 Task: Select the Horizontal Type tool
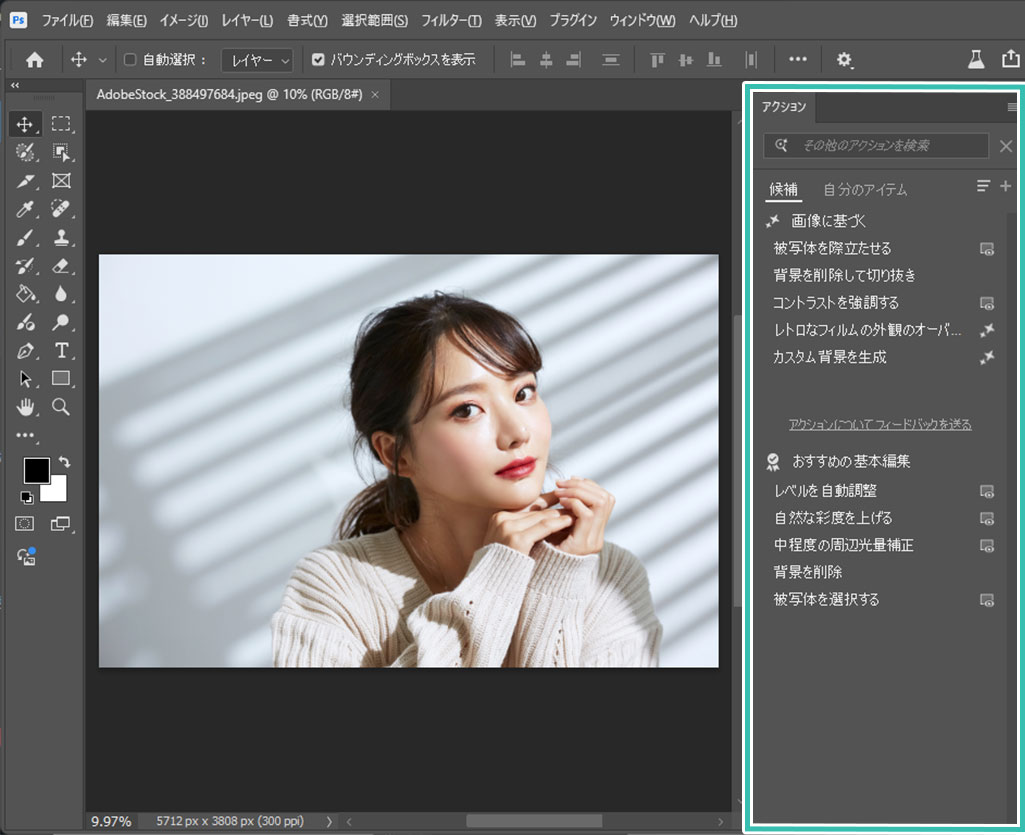tap(61, 351)
